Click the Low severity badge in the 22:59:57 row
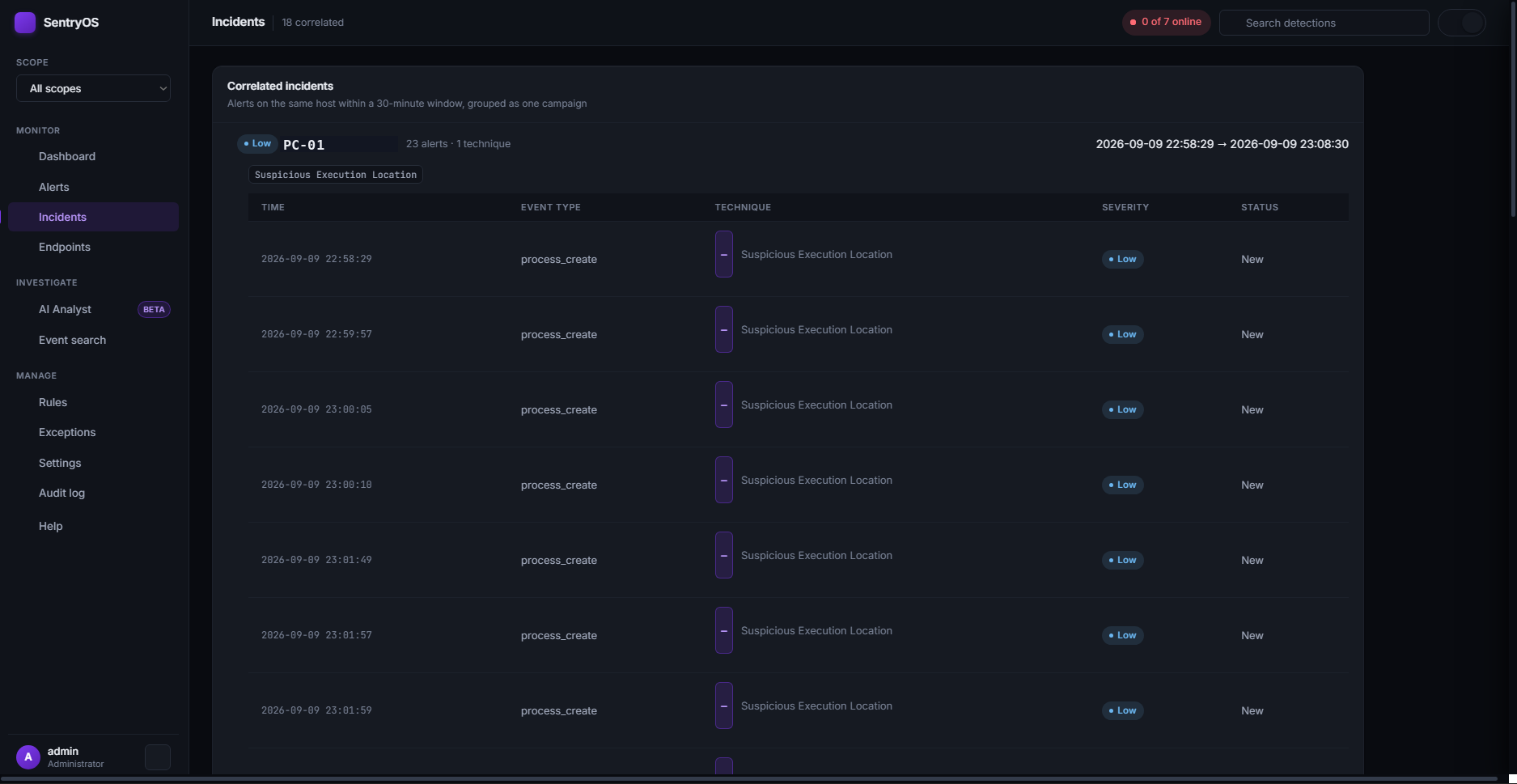This screenshot has height=784, width=1517. (1122, 334)
